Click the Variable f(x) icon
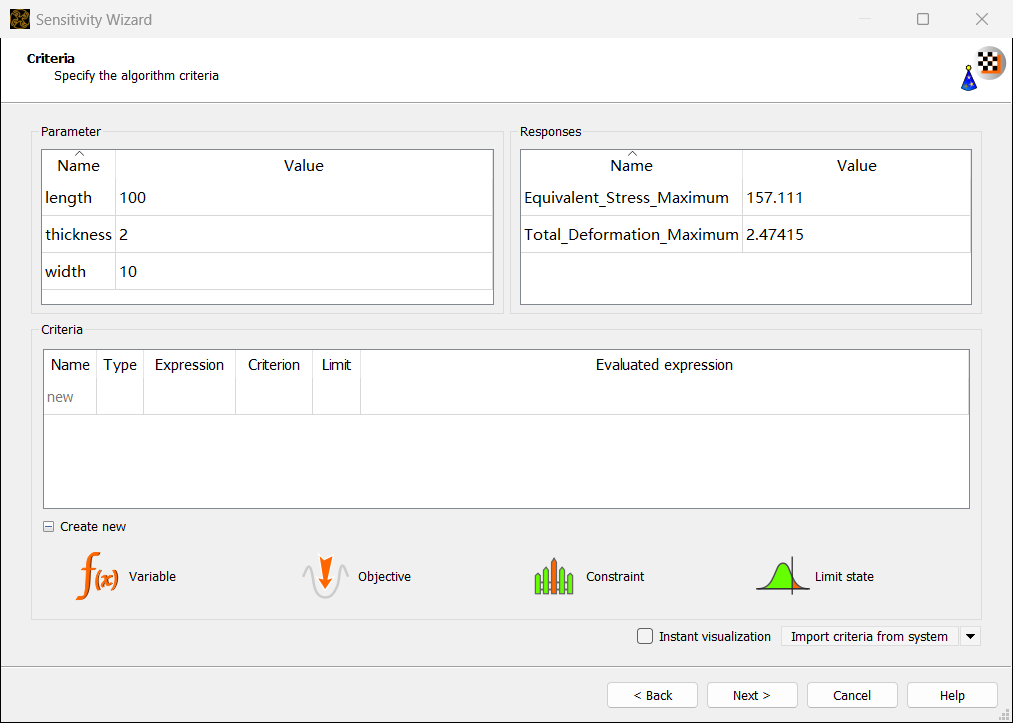 (x=97, y=576)
